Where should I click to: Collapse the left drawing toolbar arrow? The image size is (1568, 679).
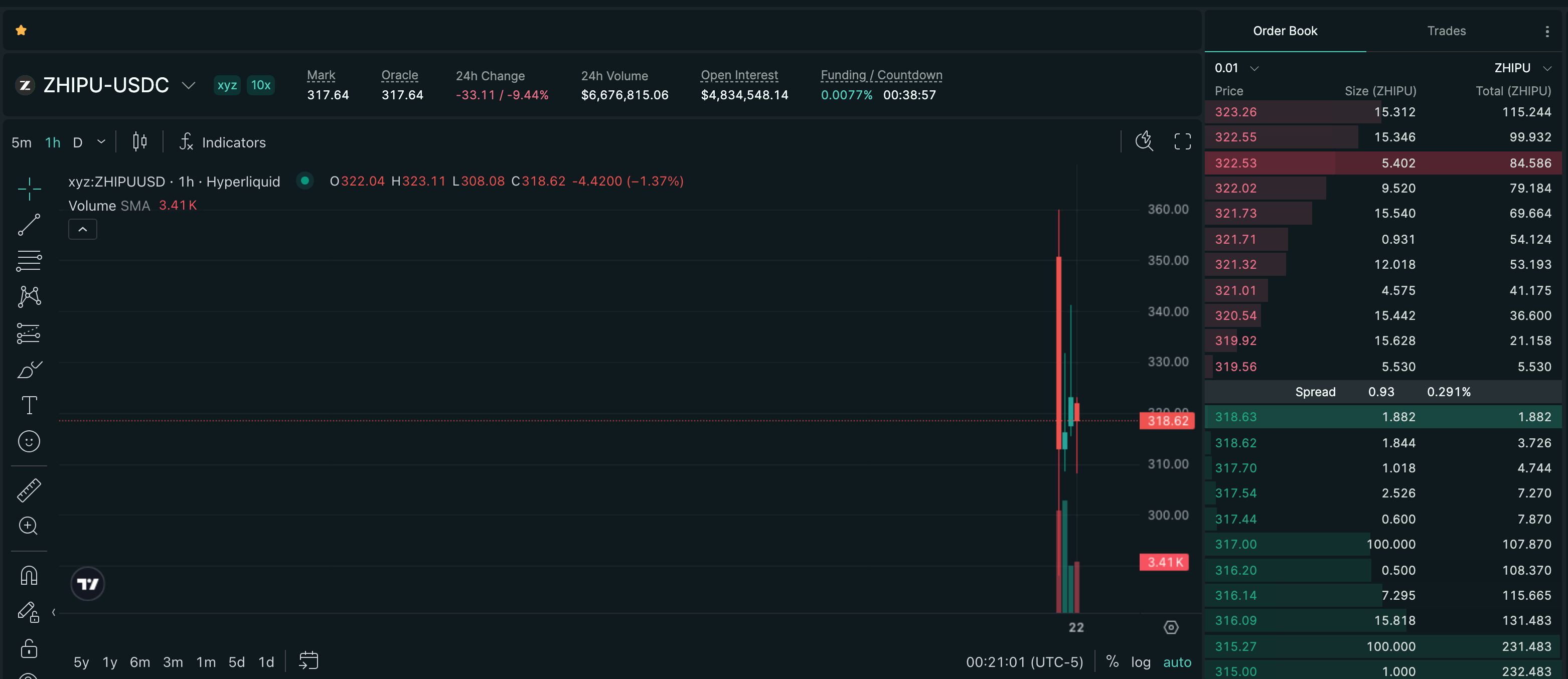coord(54,613)
